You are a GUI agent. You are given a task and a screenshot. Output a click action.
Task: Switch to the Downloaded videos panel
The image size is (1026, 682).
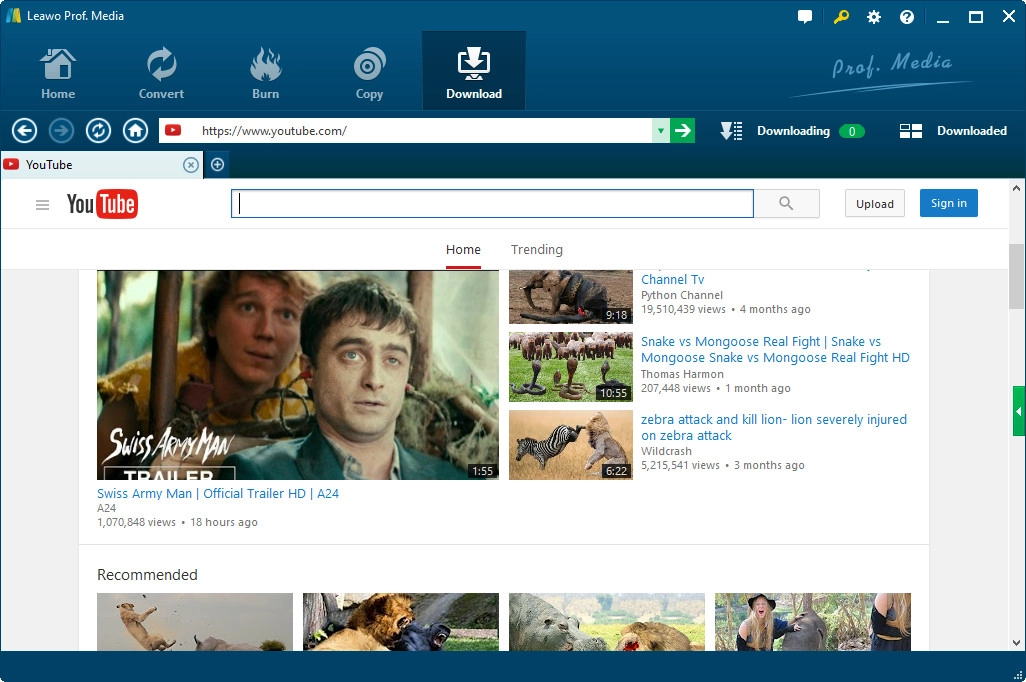pyautogui.click(x=953, y=131)
